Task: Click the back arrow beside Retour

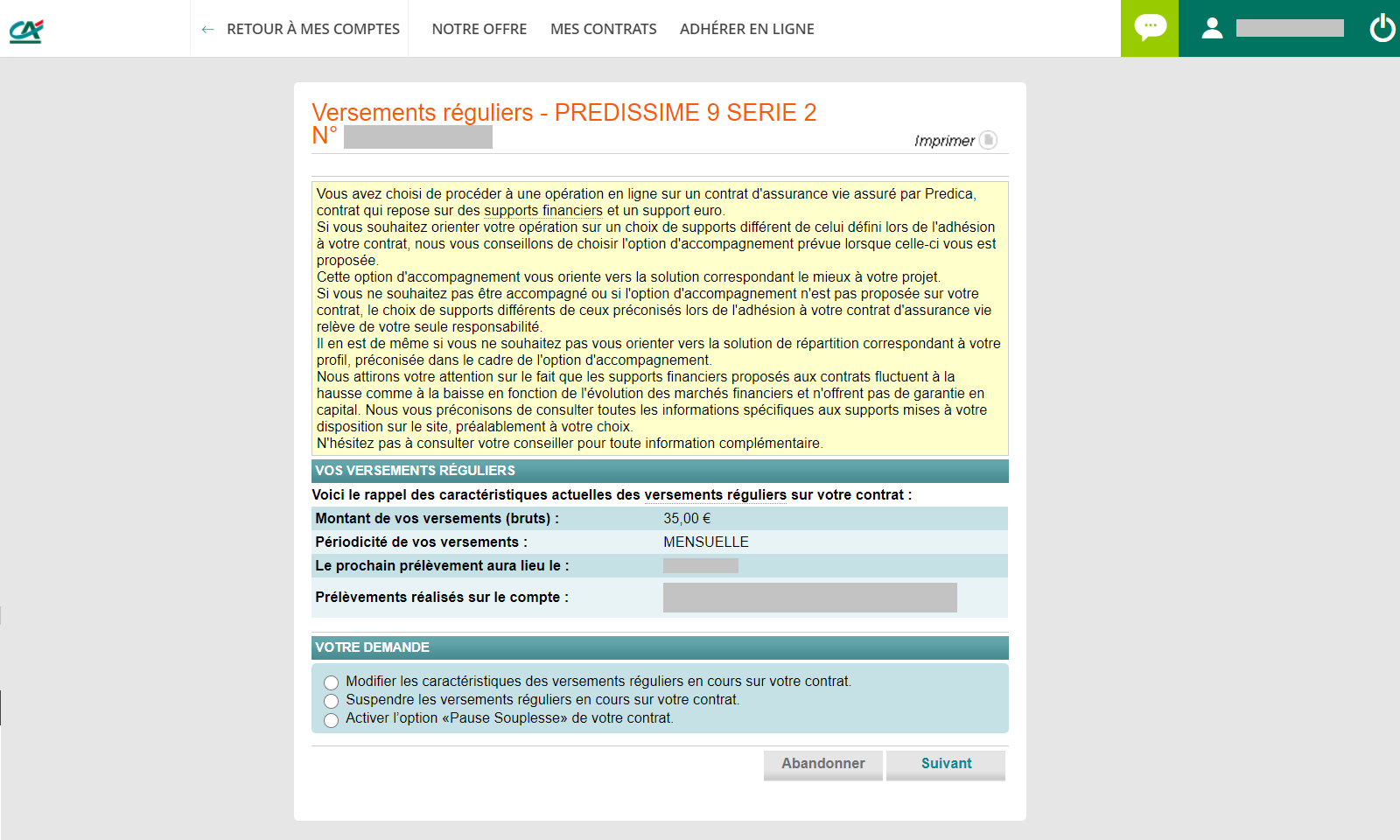Action: point(207,30)
